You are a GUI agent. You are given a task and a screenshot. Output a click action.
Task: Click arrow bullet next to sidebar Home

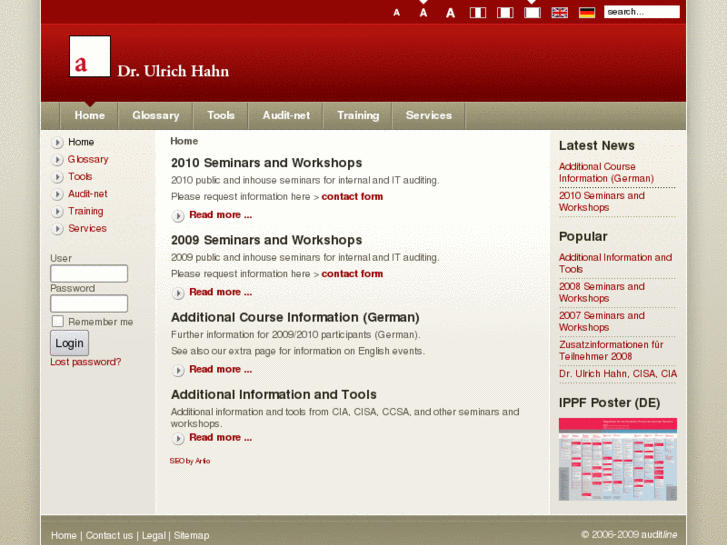[x=57, y=142]
